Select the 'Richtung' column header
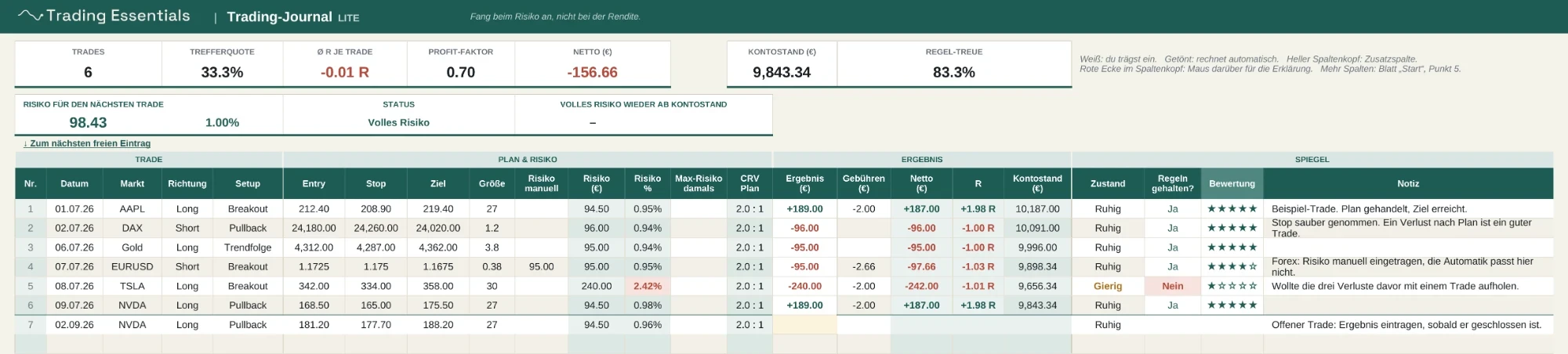1568x354 pixels. (187, 183)
